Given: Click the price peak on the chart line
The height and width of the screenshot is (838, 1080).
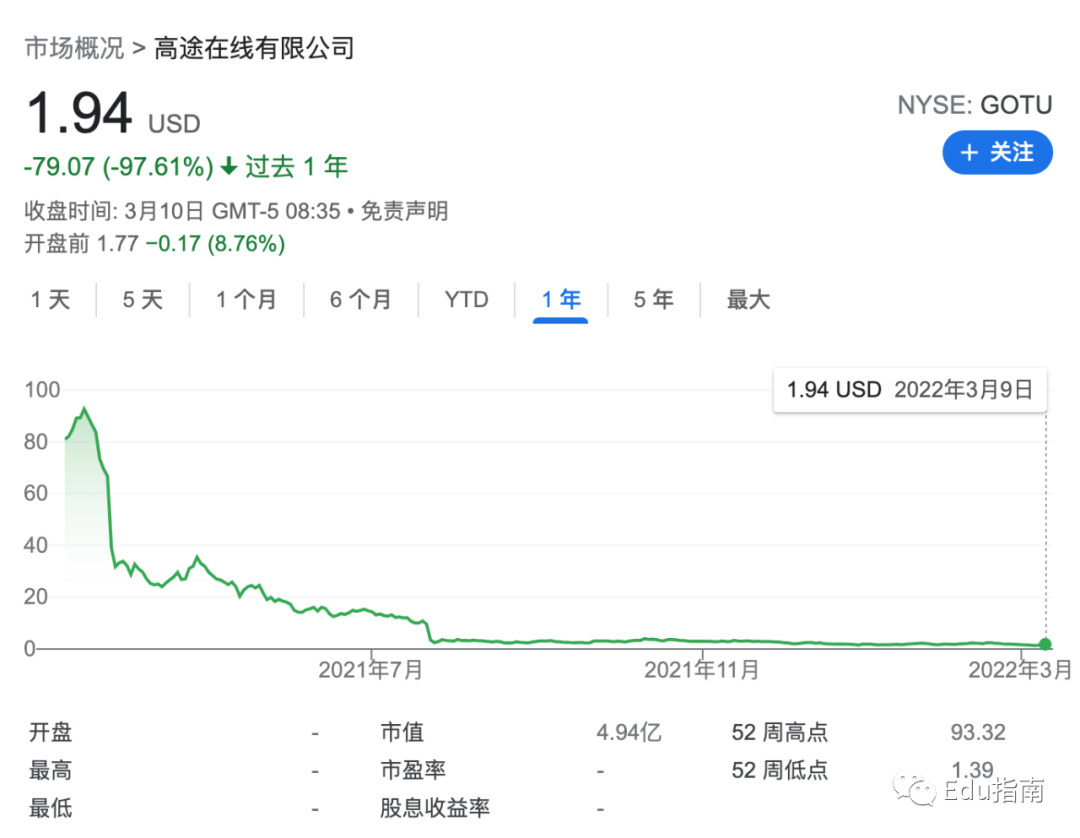Looking at the screenshot, I should [x=84, y=409].
